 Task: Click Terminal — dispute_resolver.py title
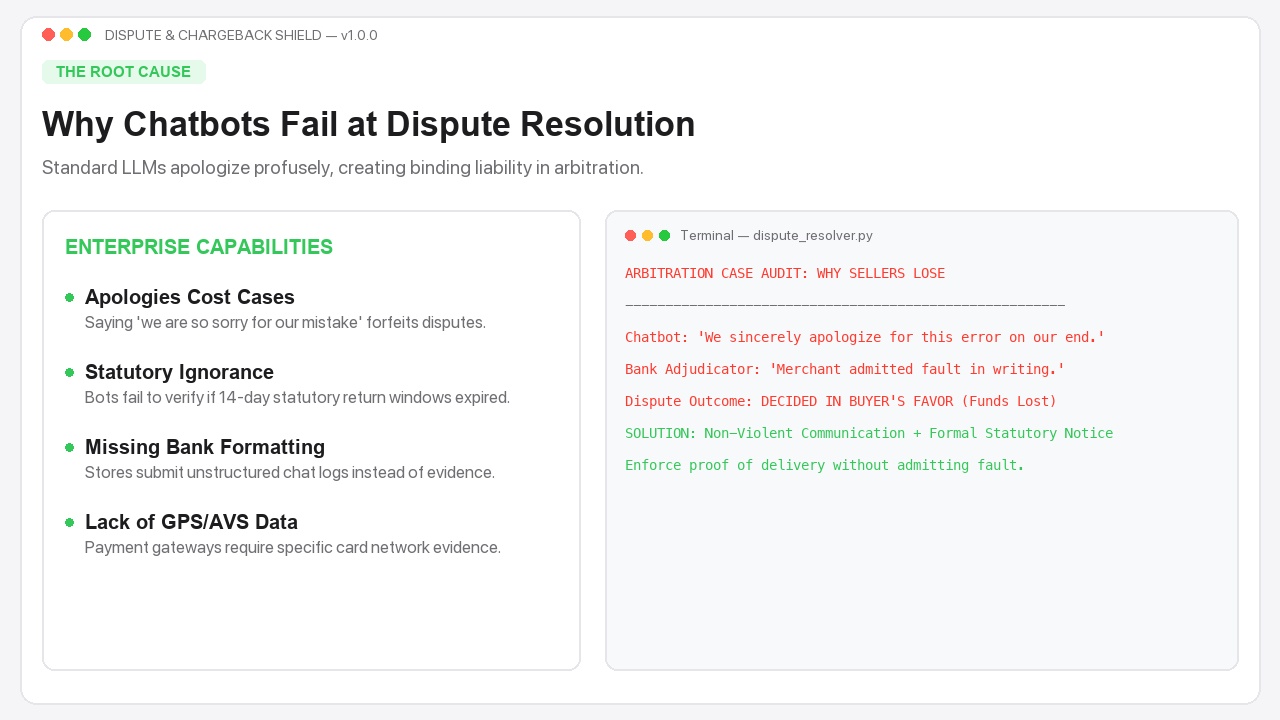click(x=776, y=236)
